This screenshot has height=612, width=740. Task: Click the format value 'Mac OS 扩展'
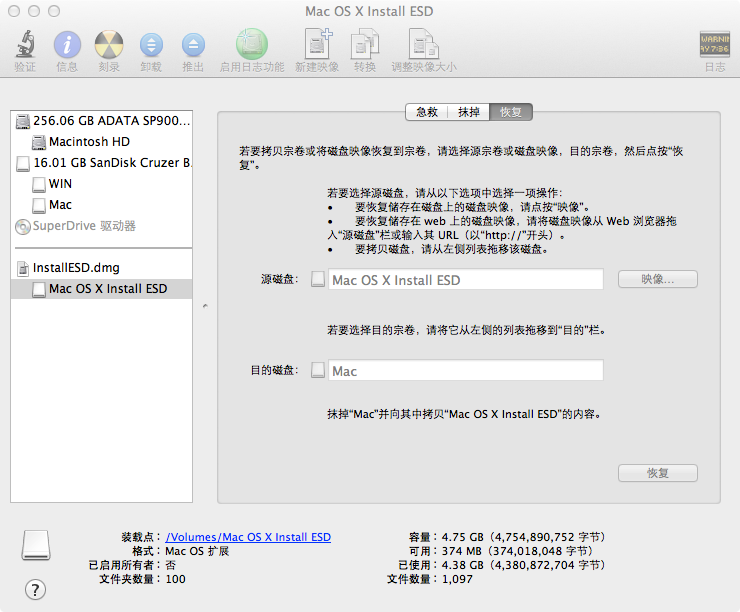pos(197,551)
